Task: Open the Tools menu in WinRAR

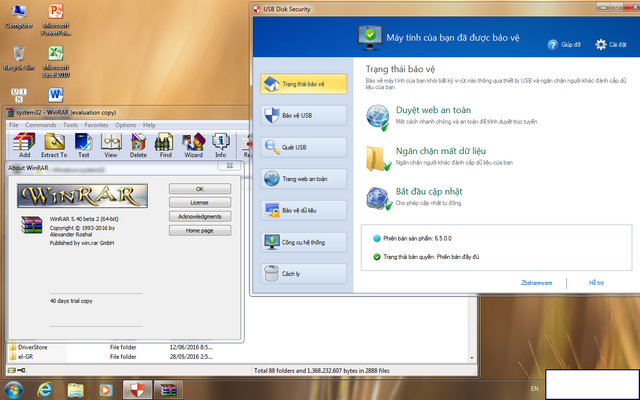Action: pyautogui.click(x=70, y=125)
